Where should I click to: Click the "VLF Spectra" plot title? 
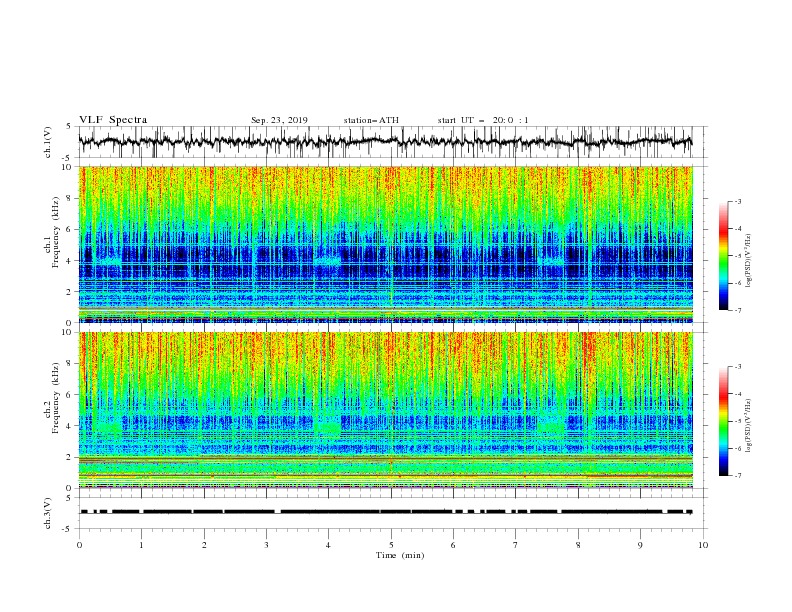tap(113, 120)
